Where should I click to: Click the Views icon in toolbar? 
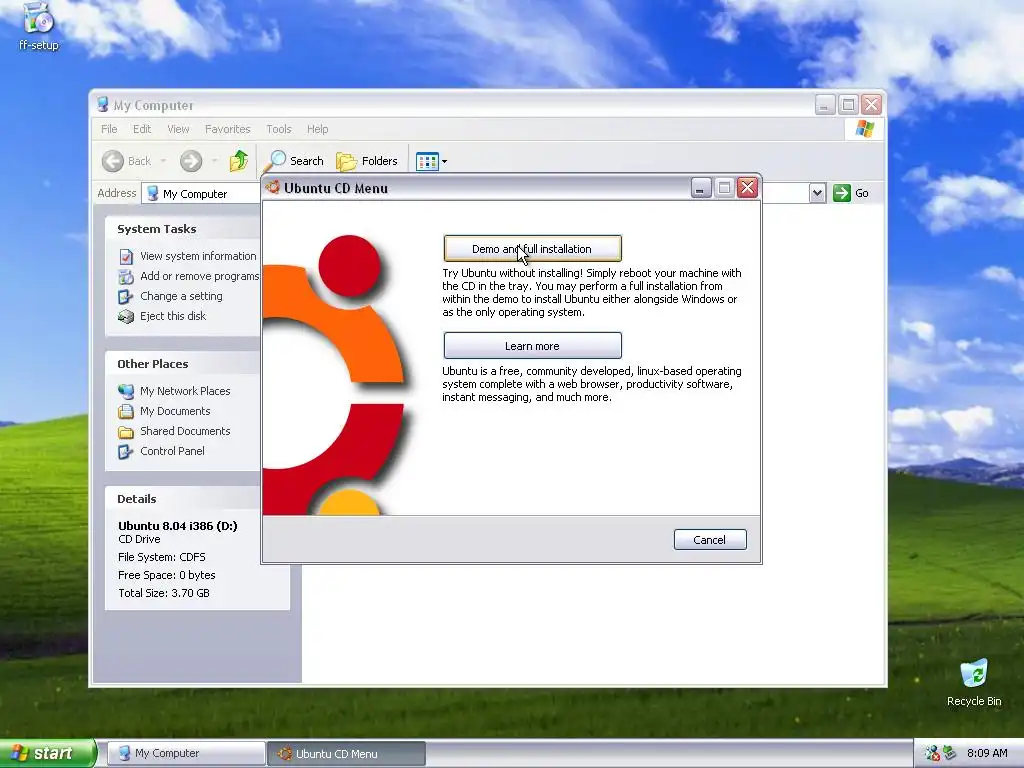click(427, 161)
